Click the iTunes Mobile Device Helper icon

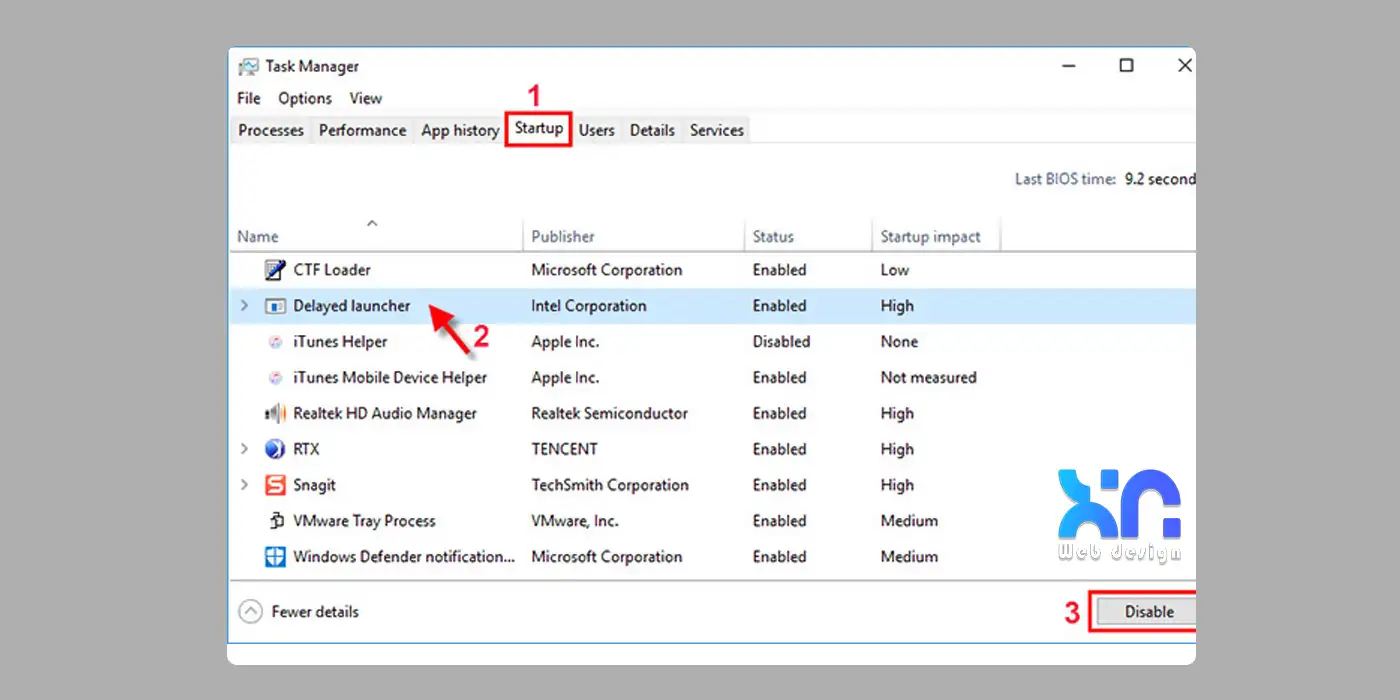pyautogui.click(x=275, y=378)
